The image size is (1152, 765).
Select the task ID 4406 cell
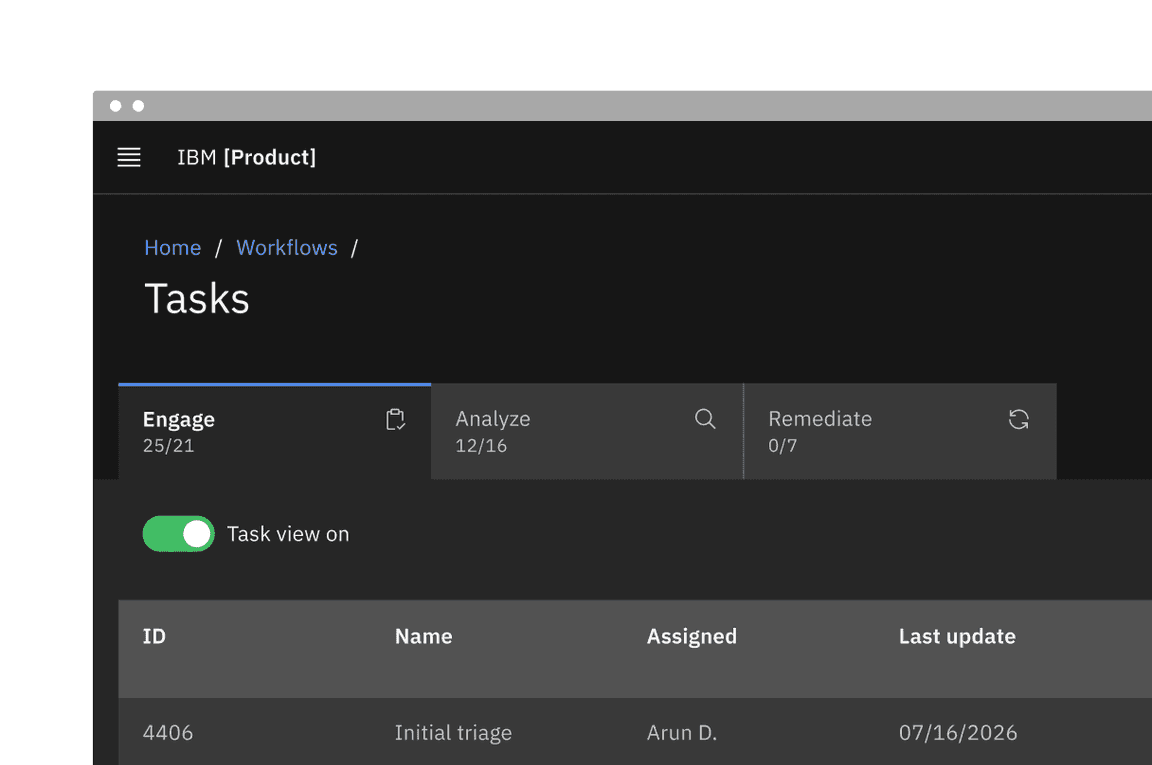pyautogui.click(x=168, y=733)
